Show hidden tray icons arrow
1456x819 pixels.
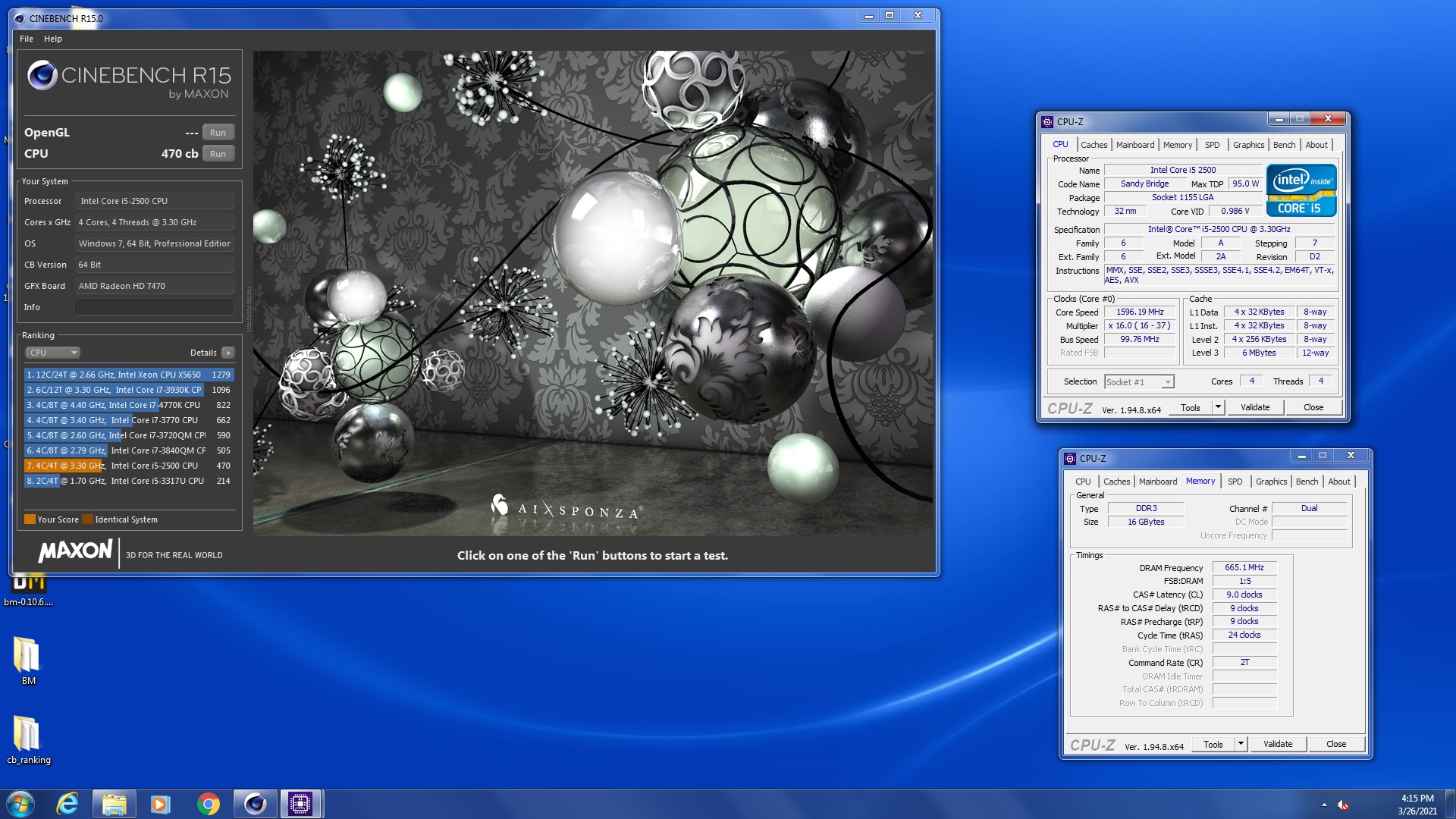coord(1324,805)
